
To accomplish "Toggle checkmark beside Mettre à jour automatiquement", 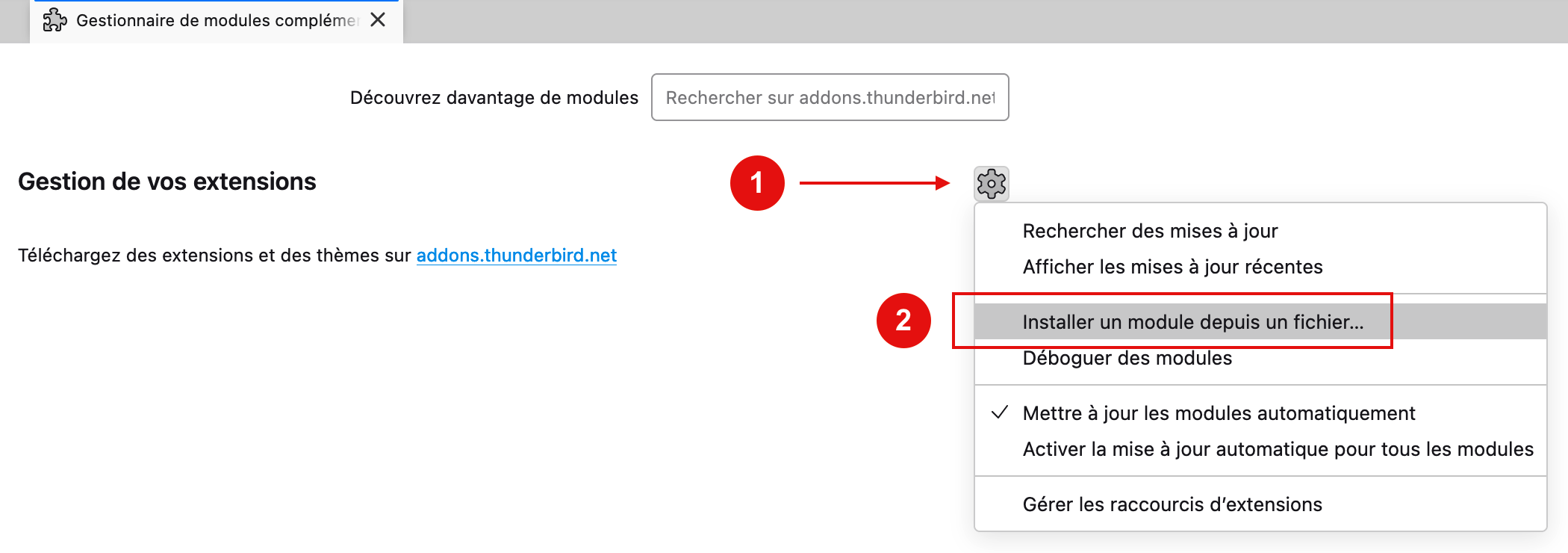I will coord(1000,413).
